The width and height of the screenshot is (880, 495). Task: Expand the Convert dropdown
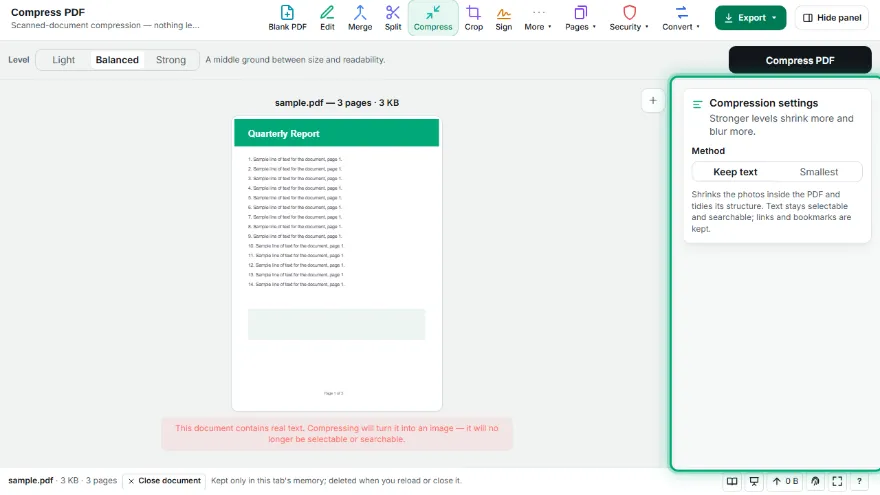tap(681, 18)
